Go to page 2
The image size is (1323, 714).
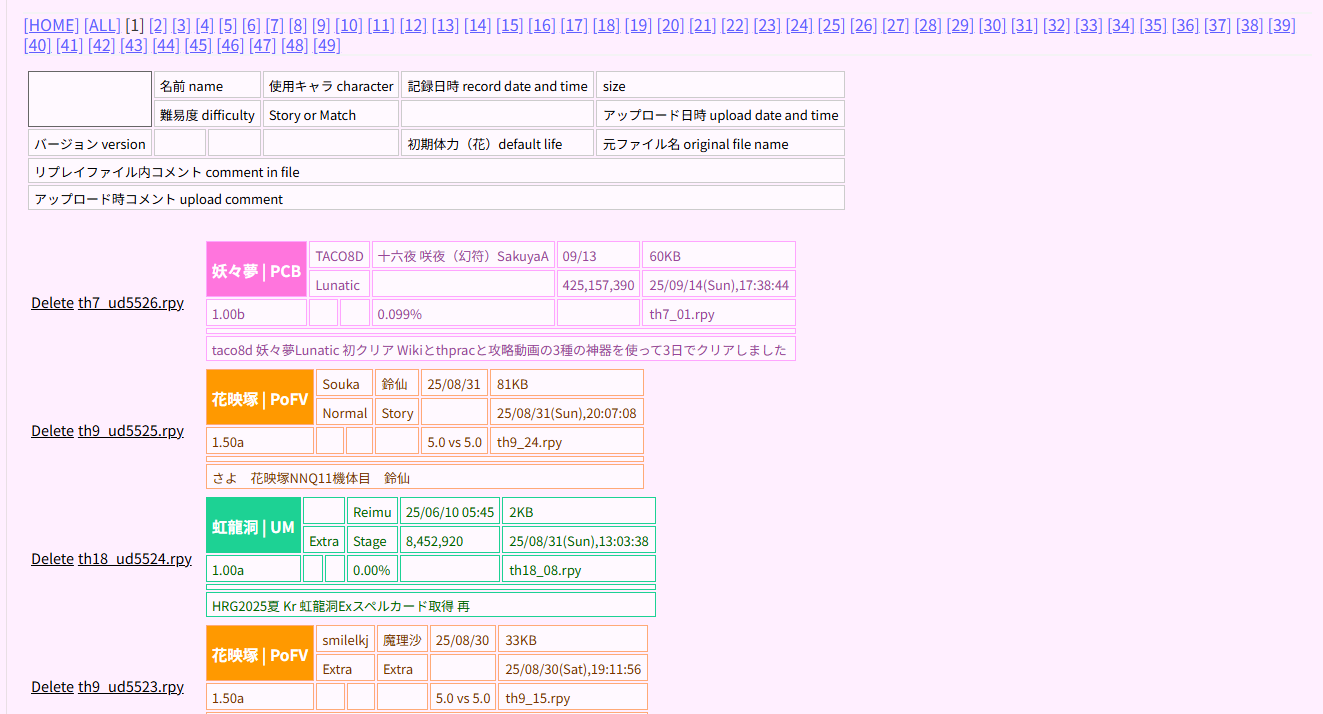click(157, 25)
